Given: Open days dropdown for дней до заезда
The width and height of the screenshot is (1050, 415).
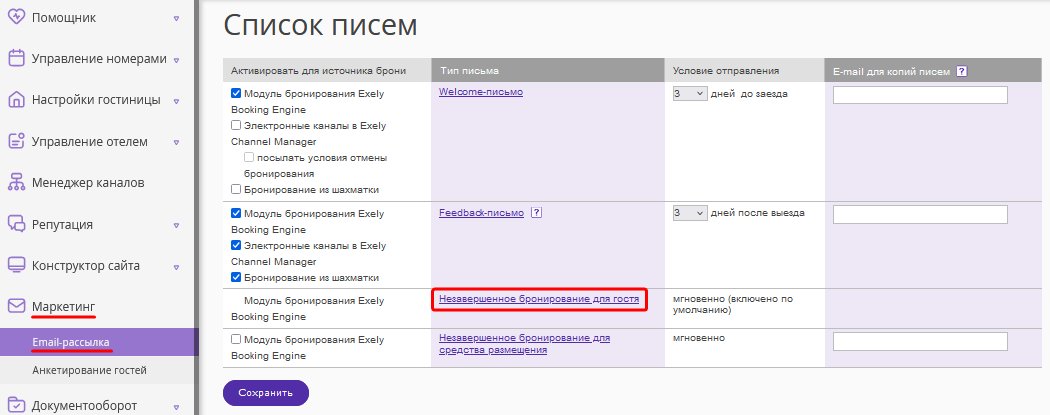Looking at the screenshot, I should pos(690,94).
